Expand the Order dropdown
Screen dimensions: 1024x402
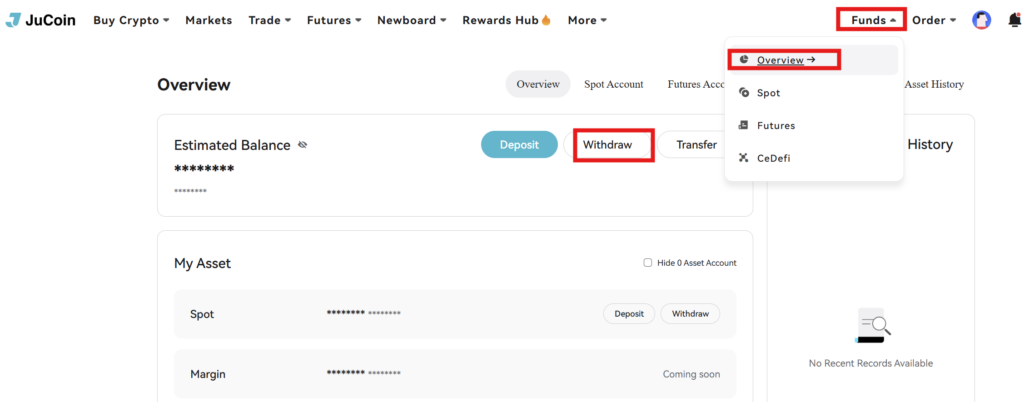(x=934, y=20)
